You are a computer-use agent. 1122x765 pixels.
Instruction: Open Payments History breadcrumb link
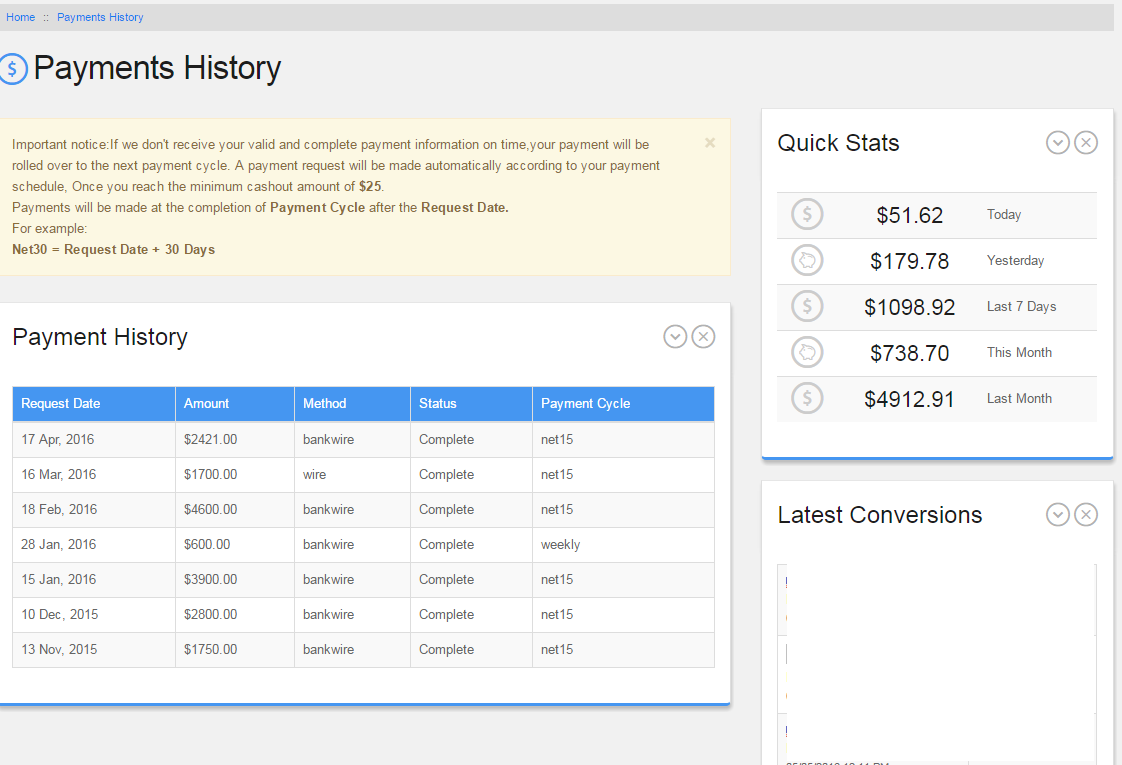pyautogui.click(x=100, y=17)
